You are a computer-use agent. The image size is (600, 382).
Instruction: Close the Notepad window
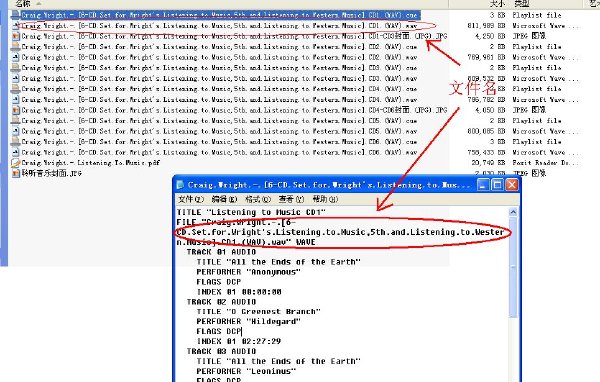click(512, 185)
